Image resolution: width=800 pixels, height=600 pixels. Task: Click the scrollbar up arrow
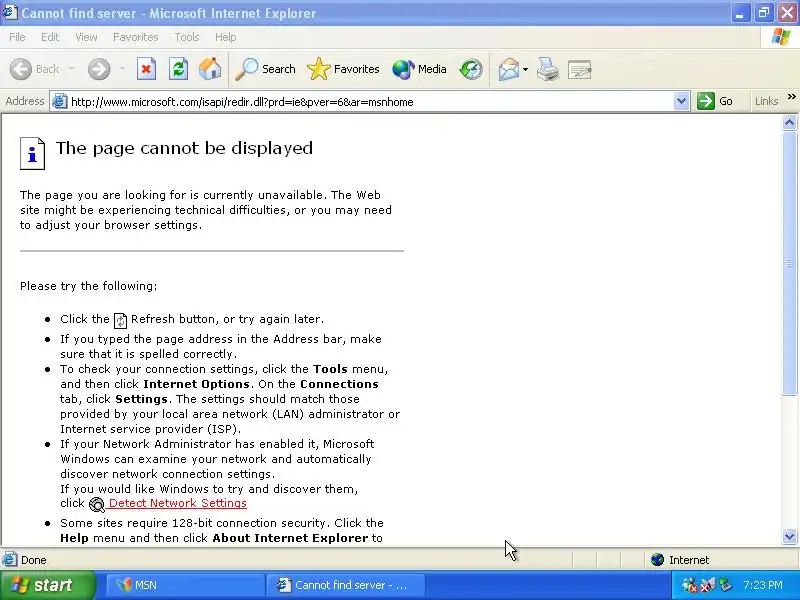pos(789,122)
